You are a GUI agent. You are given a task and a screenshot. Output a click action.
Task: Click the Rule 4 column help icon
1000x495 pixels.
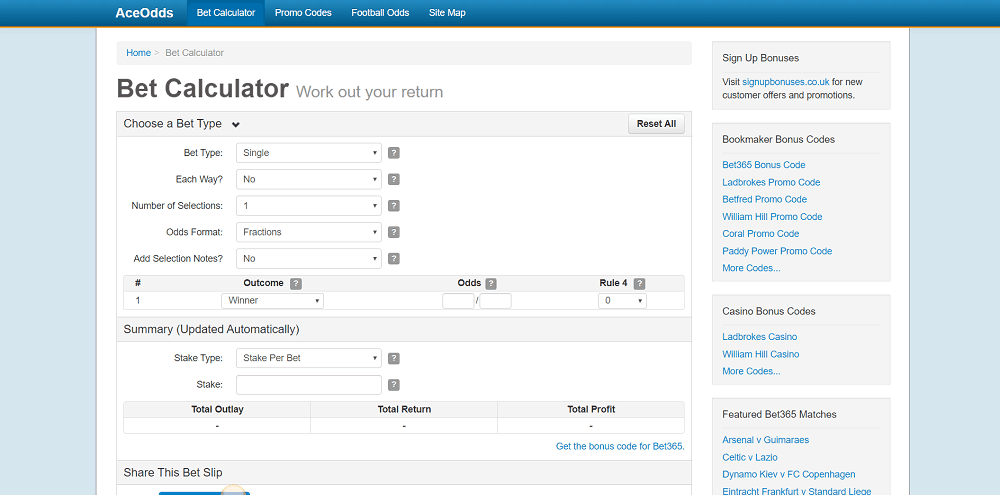639,284
